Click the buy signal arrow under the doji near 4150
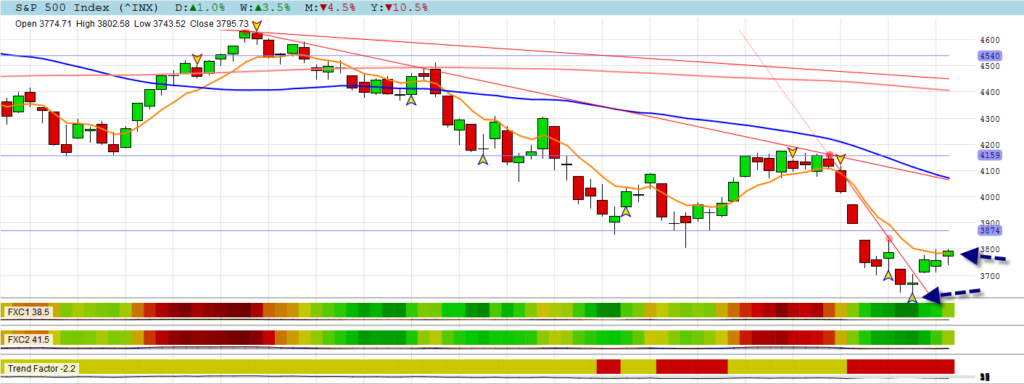The height and width of the screenshot is (384, 1024). click(x=483, y=159)
